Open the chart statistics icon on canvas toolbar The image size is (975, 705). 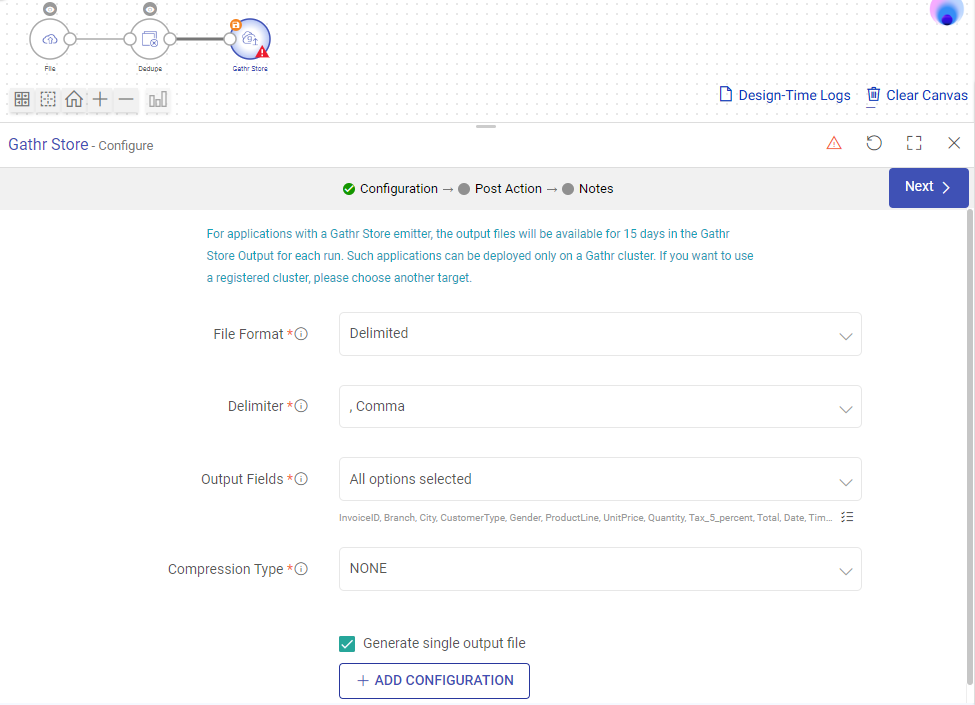coord(157,99)
